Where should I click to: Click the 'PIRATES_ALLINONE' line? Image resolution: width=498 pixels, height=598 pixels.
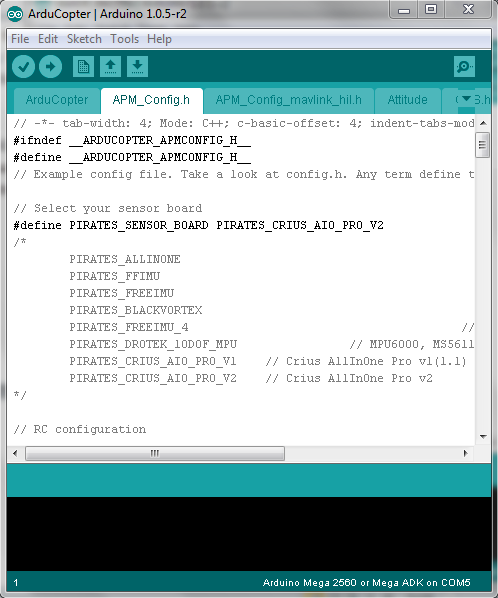coord(125,259)
